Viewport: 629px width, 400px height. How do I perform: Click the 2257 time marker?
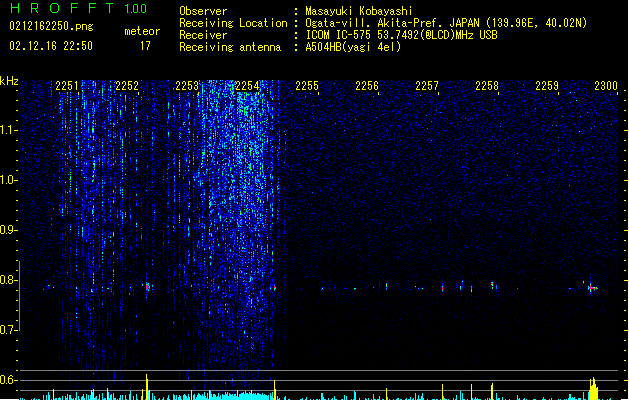(x=427, y=86)
